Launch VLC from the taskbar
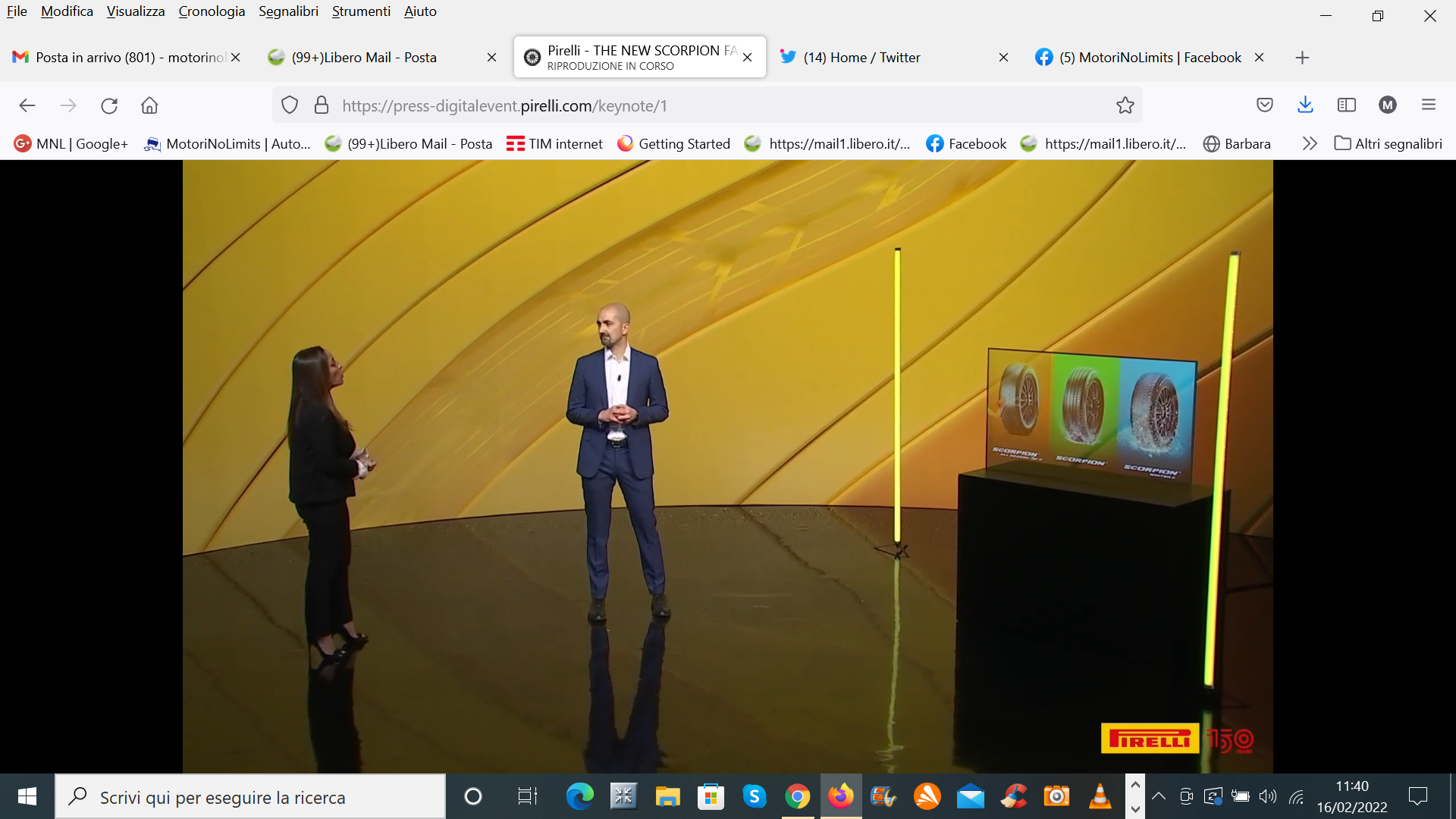Viewport: 1456px width, 819px height. pyautogui.click(x=1100, y=796)
